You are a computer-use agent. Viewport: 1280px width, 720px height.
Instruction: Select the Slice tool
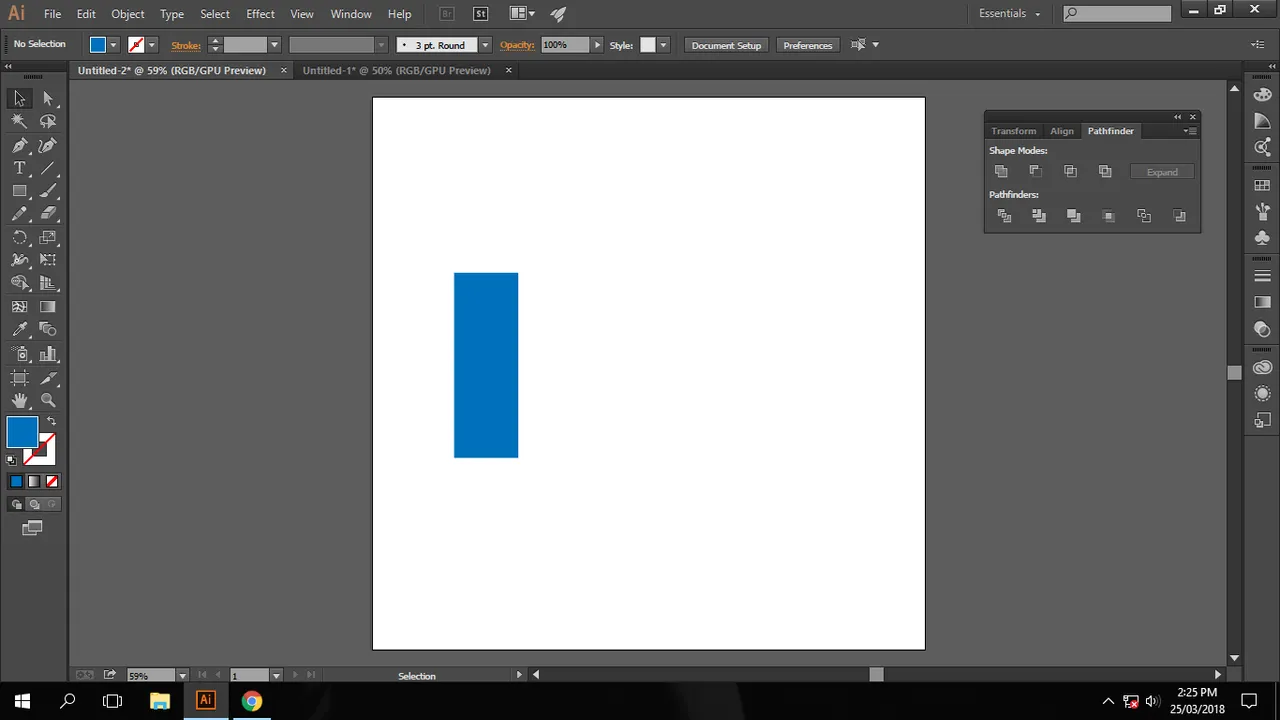click(x=48, y=378)
